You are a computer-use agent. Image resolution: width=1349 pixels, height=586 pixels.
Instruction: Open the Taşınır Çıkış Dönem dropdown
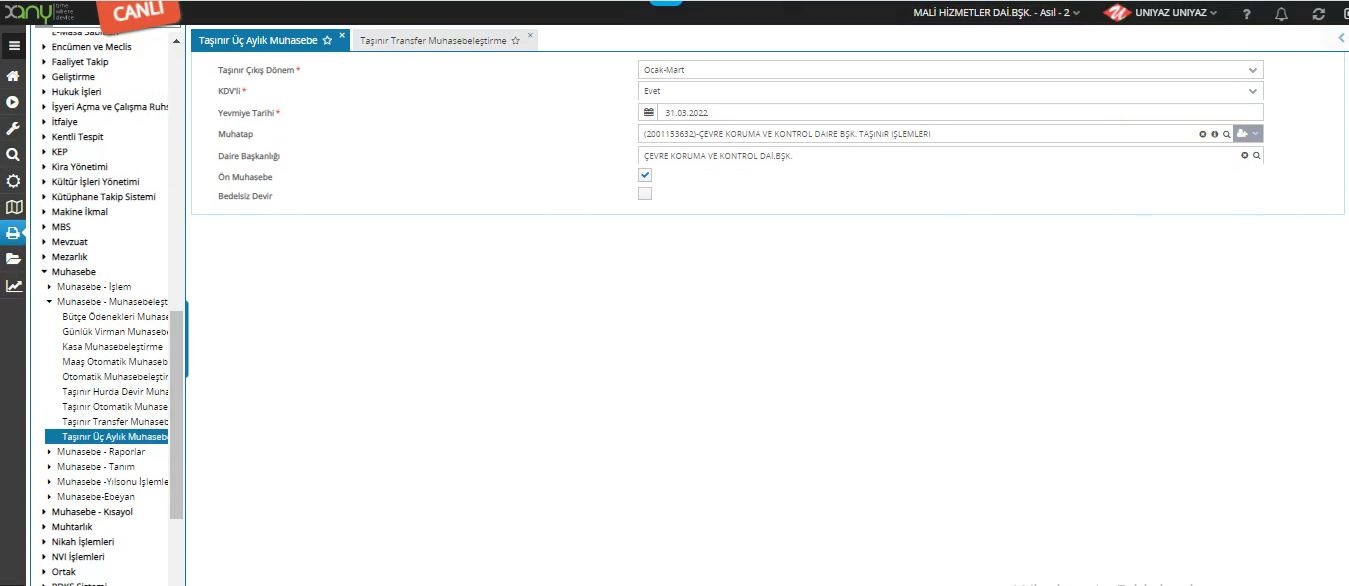(x=950, y=70)
